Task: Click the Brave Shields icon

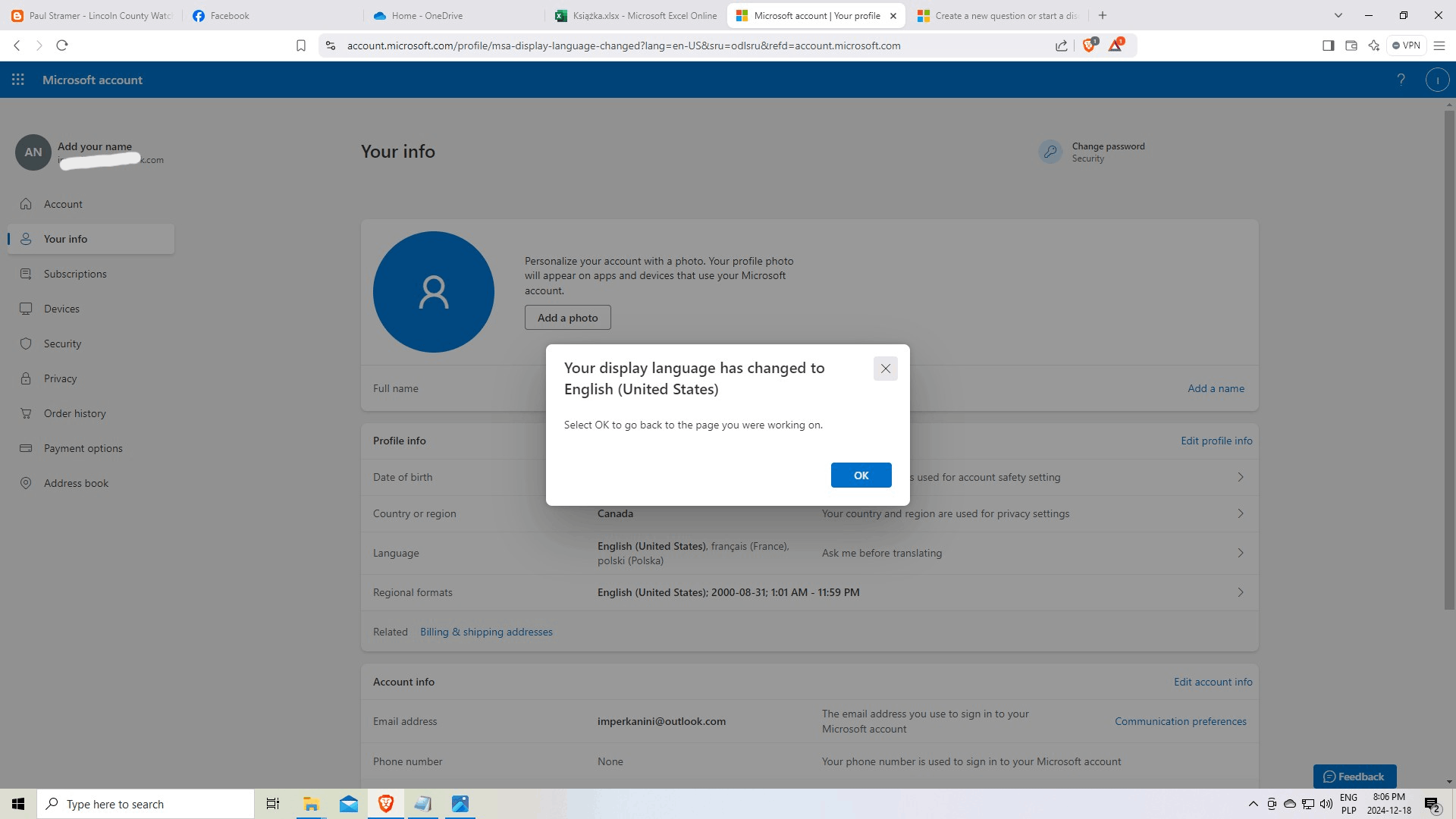Action: 1089,45
